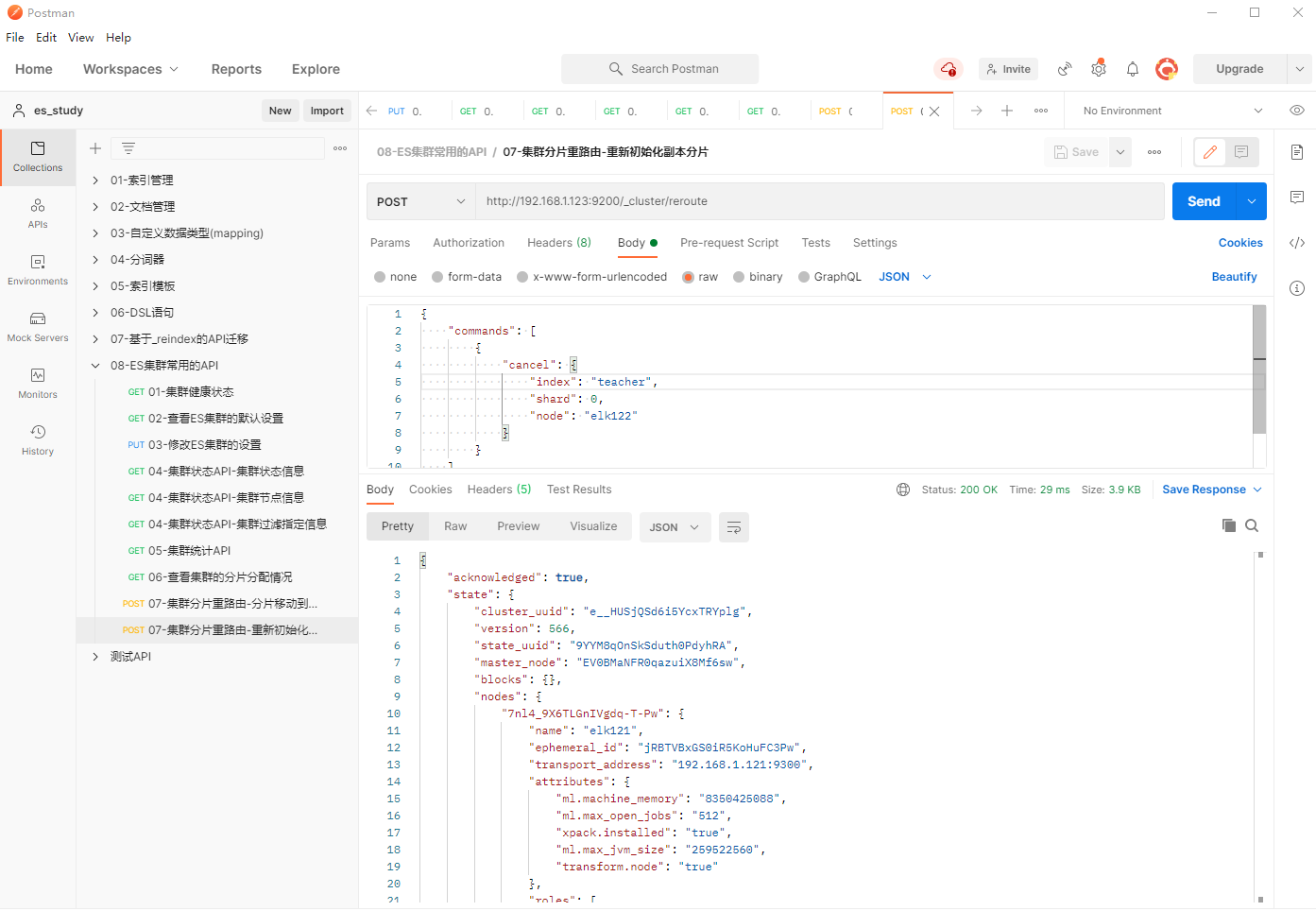Open History in the sidebar
Screen dimensions: 1316x911
coord(38,440)
